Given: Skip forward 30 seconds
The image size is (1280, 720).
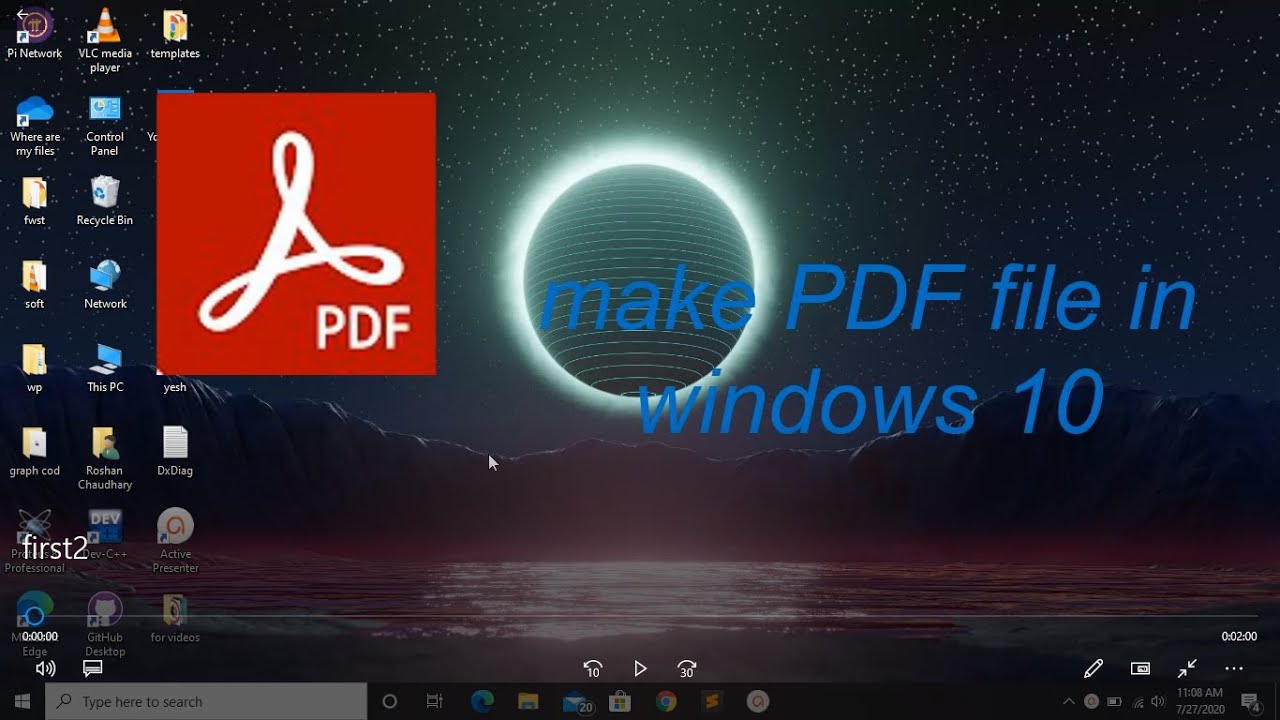Looking at the screenshot, I should (x=687, y=669).
